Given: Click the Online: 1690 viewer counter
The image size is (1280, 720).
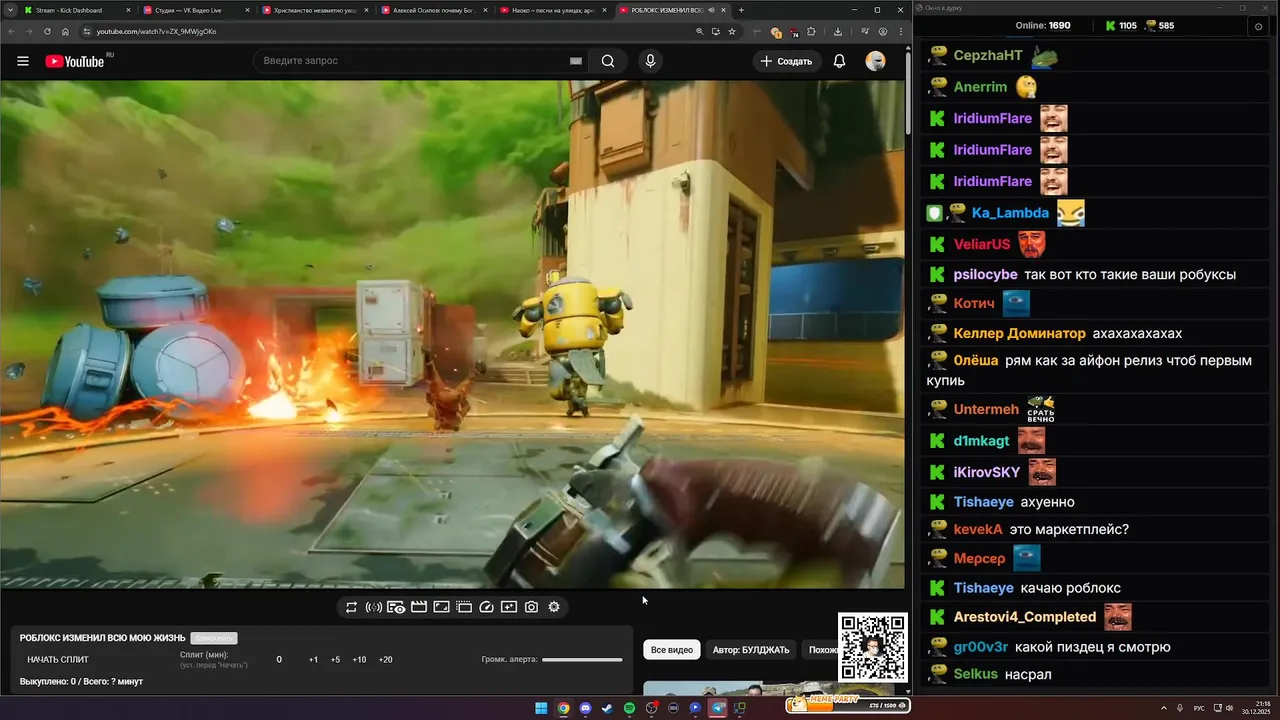Looking at the screenshot, I should (1043, 26).
